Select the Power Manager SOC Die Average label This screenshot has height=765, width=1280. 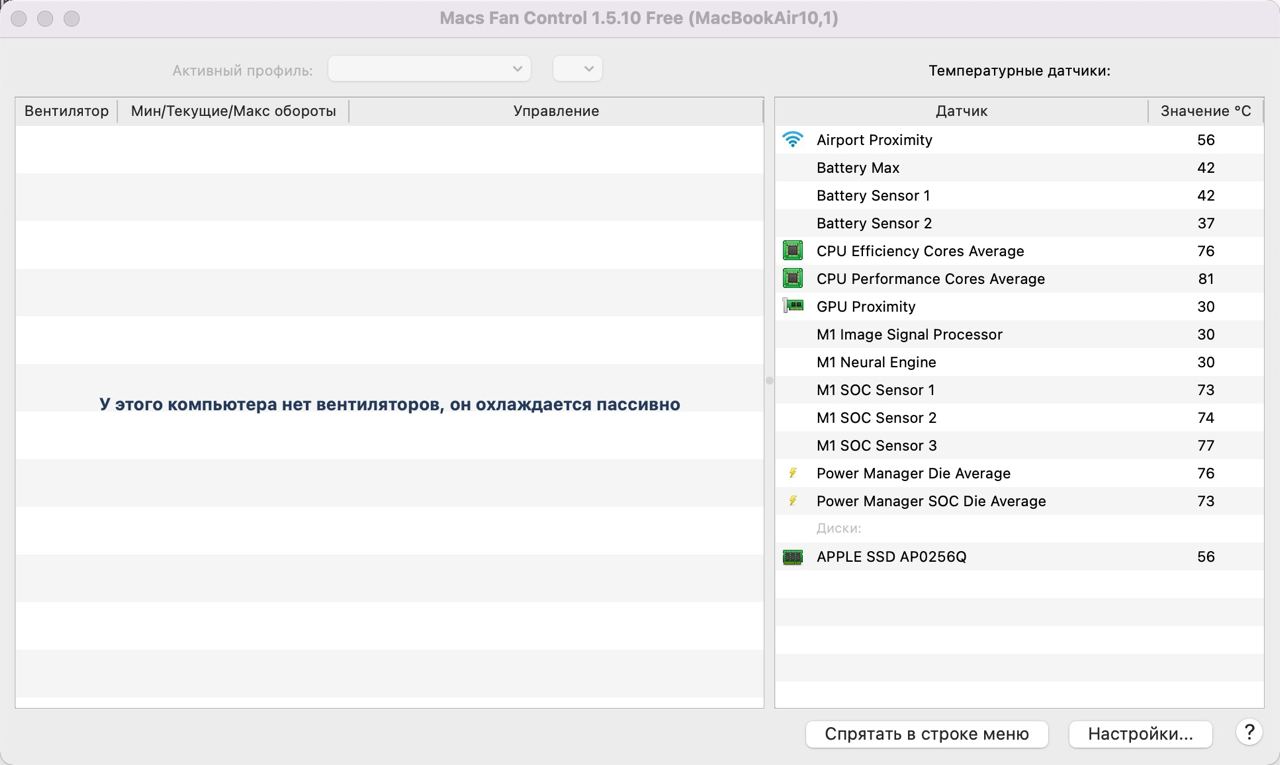click(x=931, y=501)
